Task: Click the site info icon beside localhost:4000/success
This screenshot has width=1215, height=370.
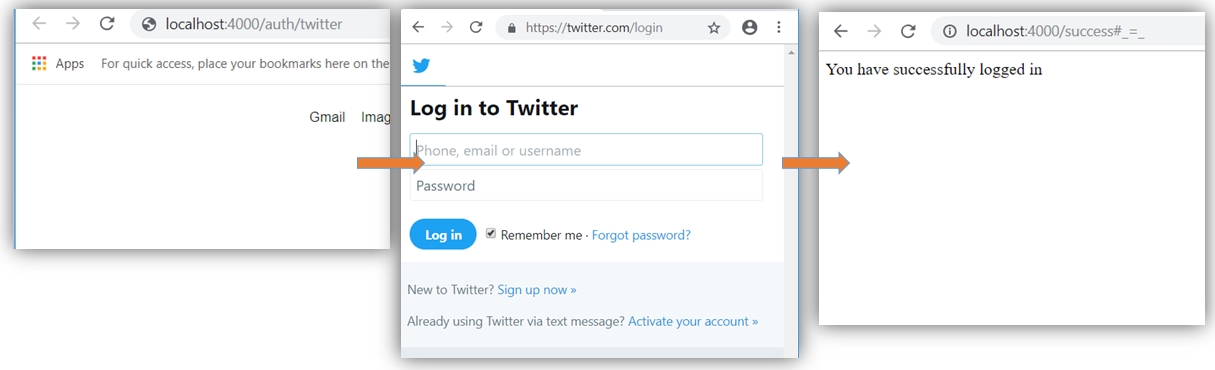Action: (x=950, y=31)
